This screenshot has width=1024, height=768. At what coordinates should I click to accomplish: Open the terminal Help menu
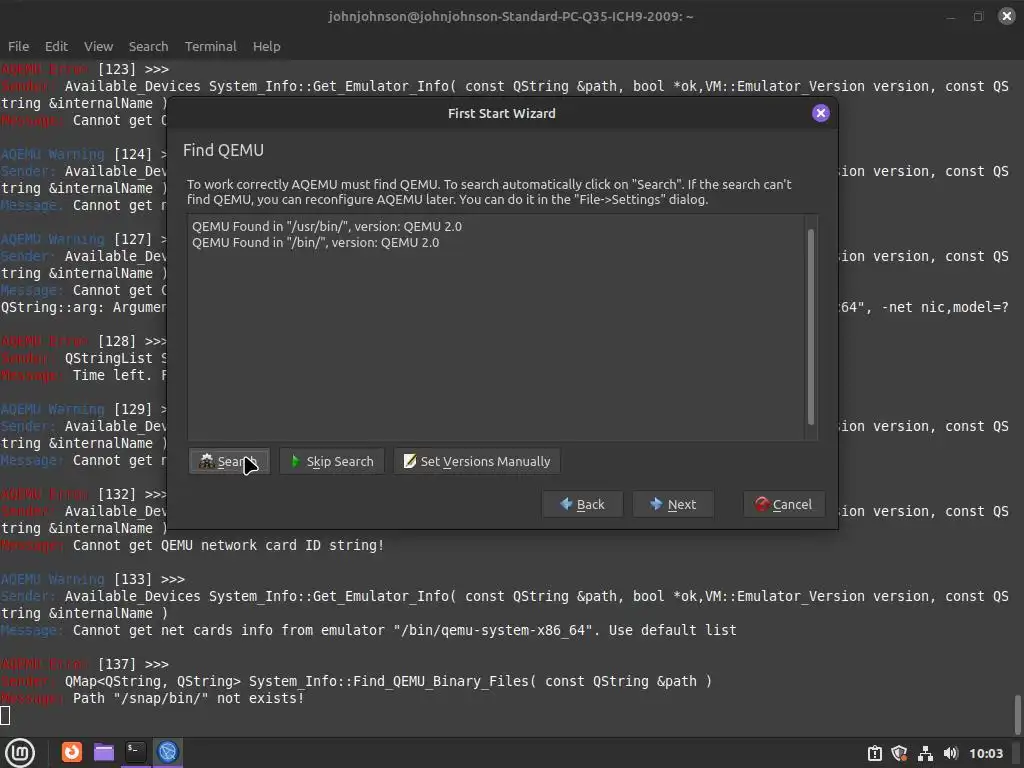pyautogui.click(x=266, y=46)
